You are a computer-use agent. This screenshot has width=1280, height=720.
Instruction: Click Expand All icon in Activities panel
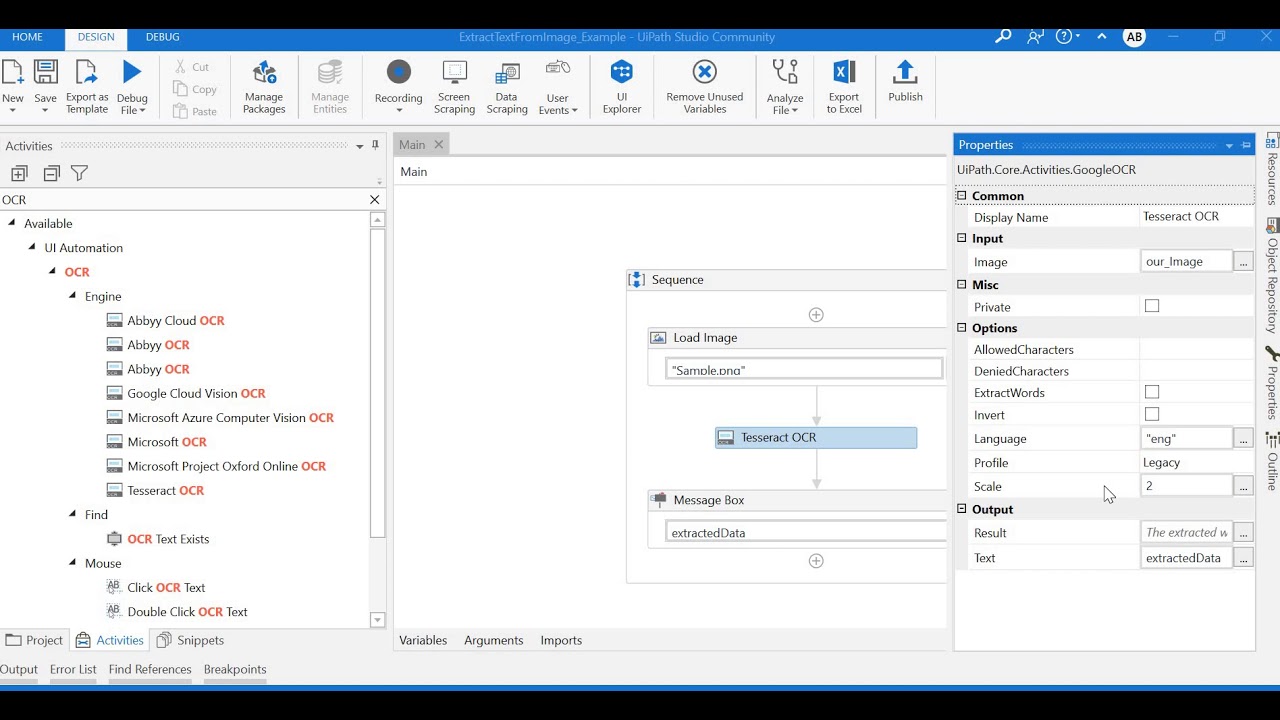19,173
